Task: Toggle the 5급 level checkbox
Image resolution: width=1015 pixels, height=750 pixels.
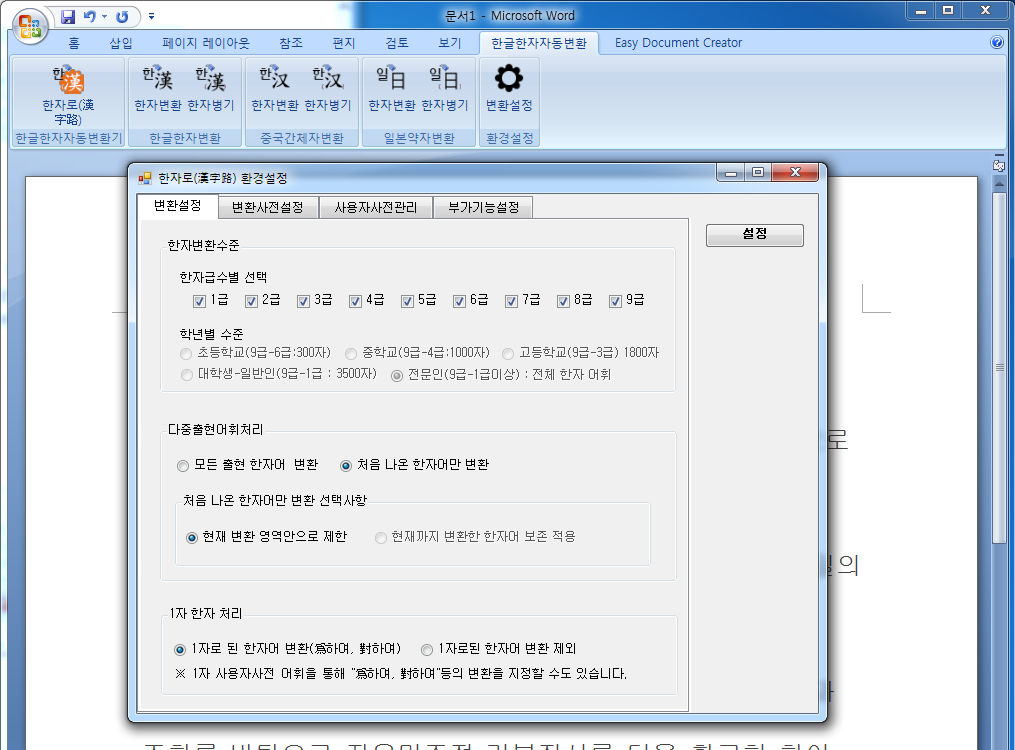Action: click(407, 301)
